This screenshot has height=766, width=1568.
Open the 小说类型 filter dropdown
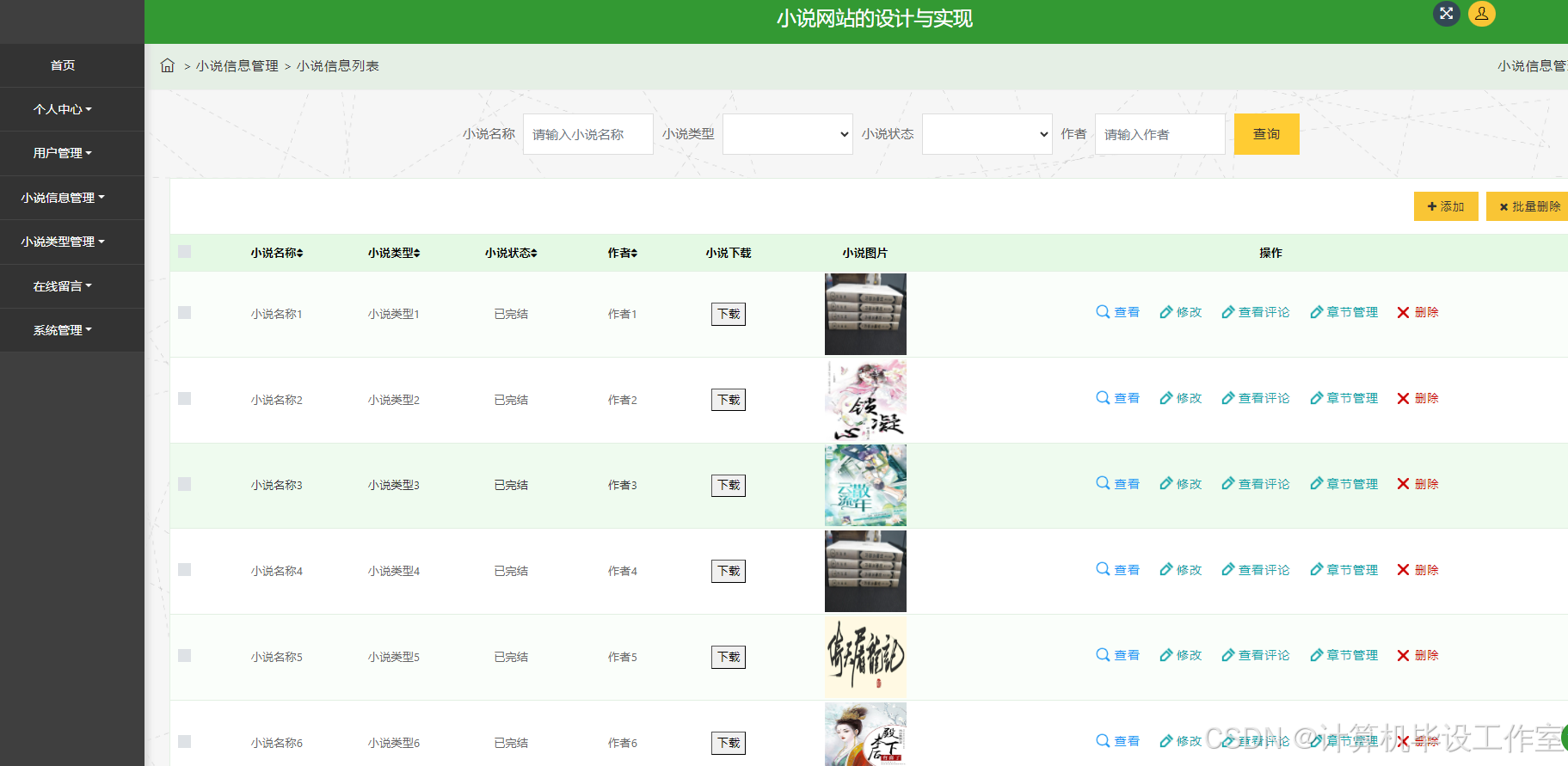788,134
